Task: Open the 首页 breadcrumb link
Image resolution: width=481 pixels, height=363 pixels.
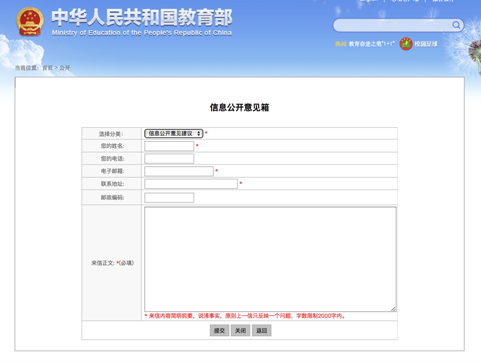Action: click(47, 68)
